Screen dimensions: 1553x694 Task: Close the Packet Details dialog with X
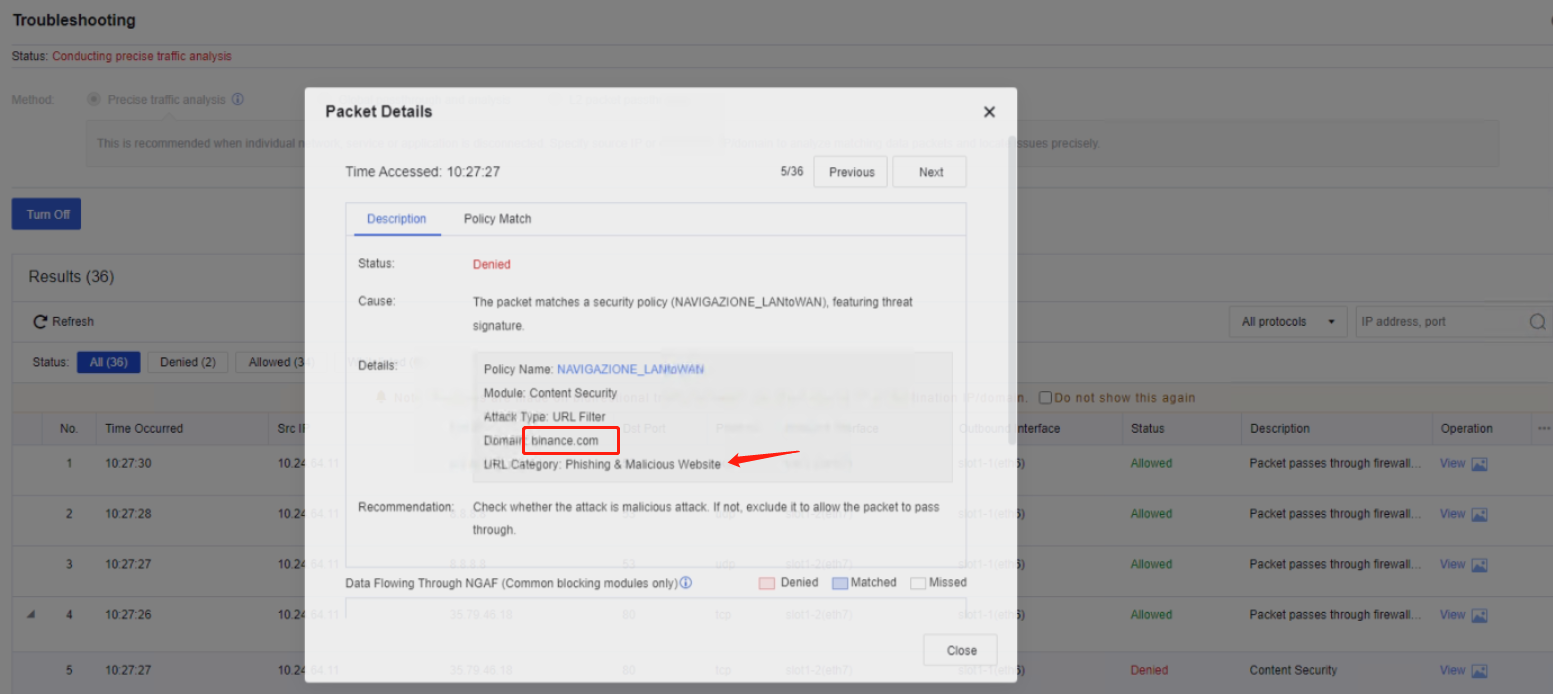[x=989, y=112]
